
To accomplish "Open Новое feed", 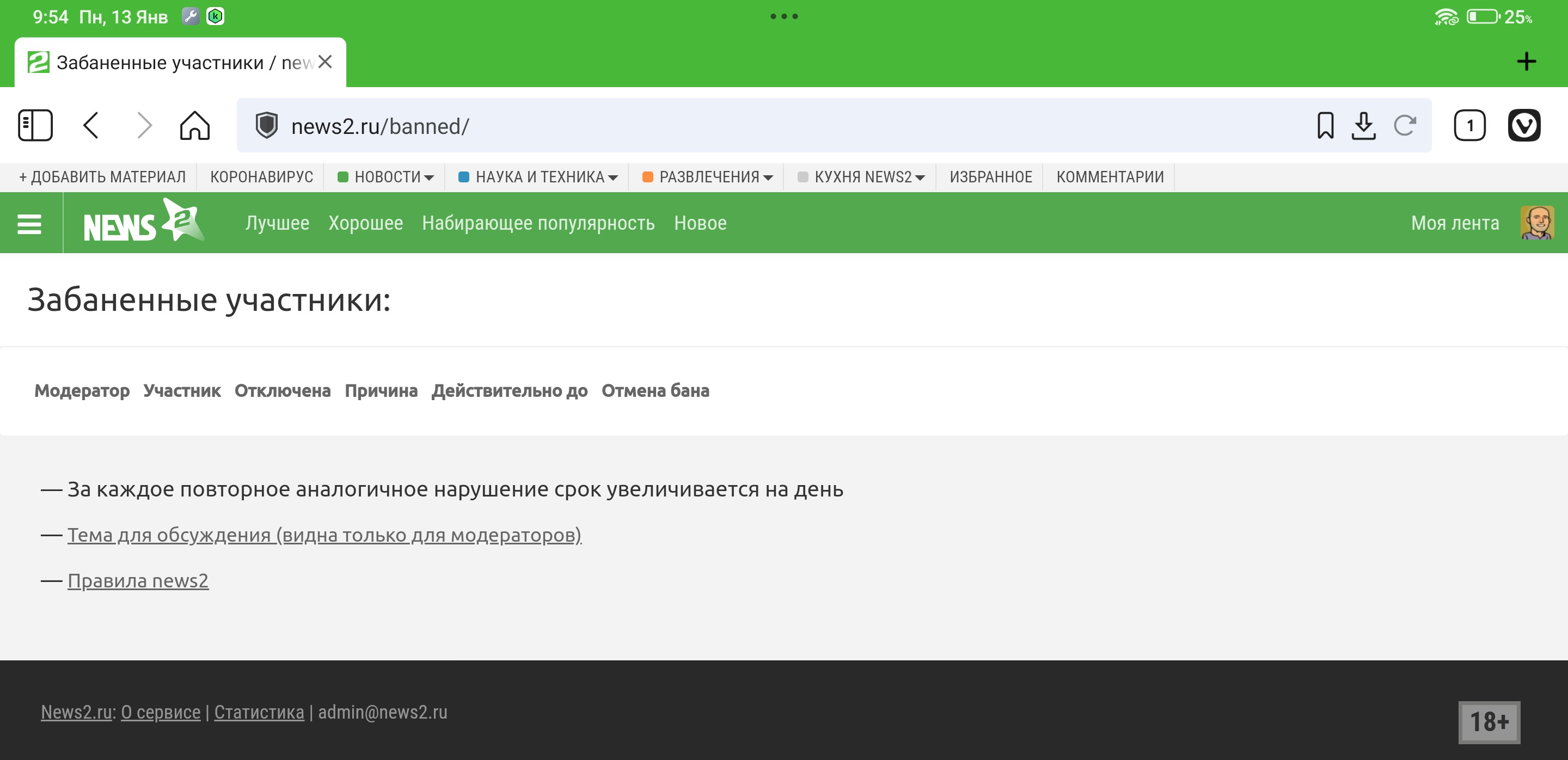I will click(700, 223).
